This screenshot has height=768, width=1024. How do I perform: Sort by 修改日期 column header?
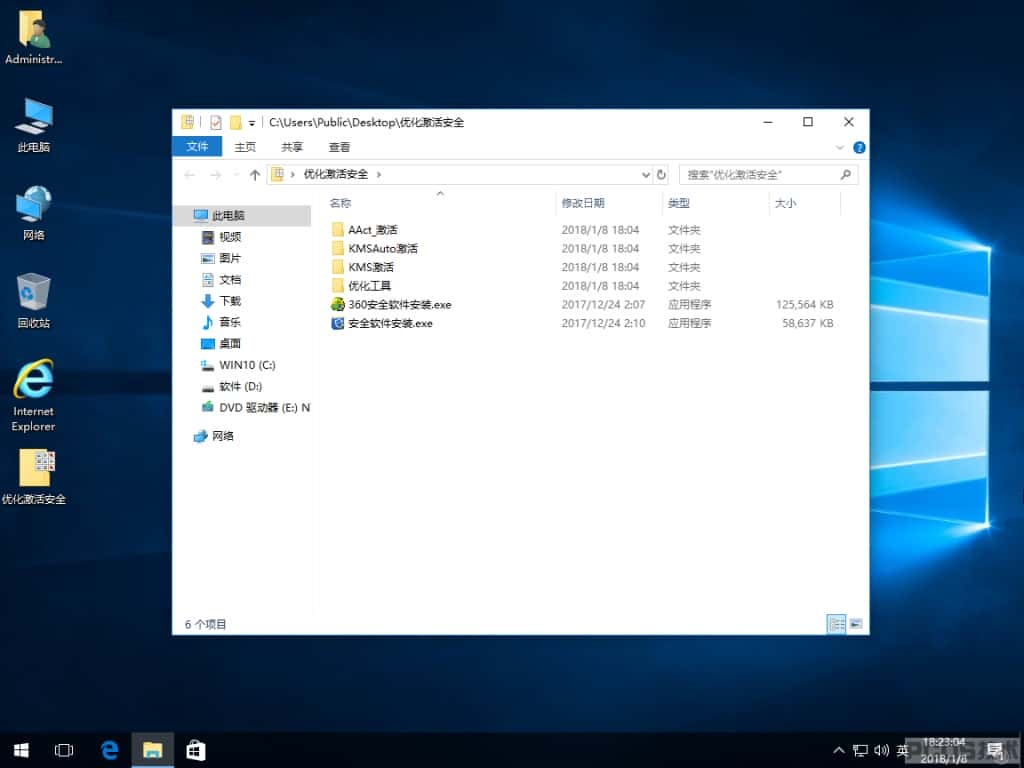[x=609, y=203]
